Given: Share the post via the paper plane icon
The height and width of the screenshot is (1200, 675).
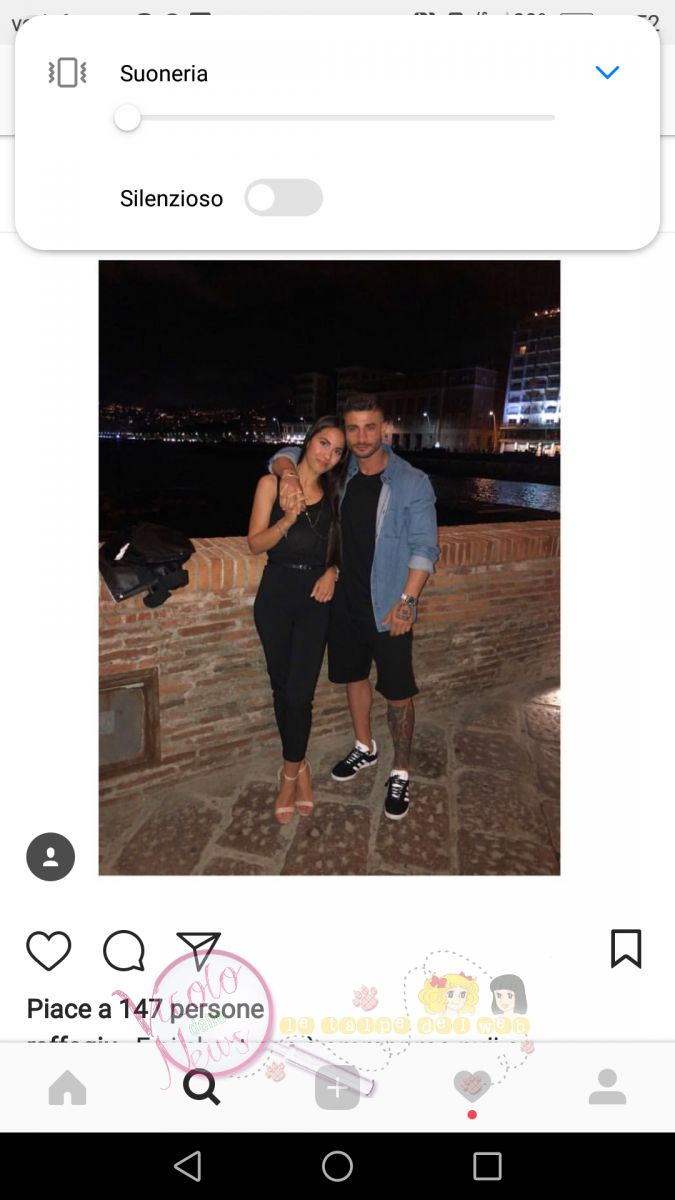Looking at the screenshot, I should 198,950.
